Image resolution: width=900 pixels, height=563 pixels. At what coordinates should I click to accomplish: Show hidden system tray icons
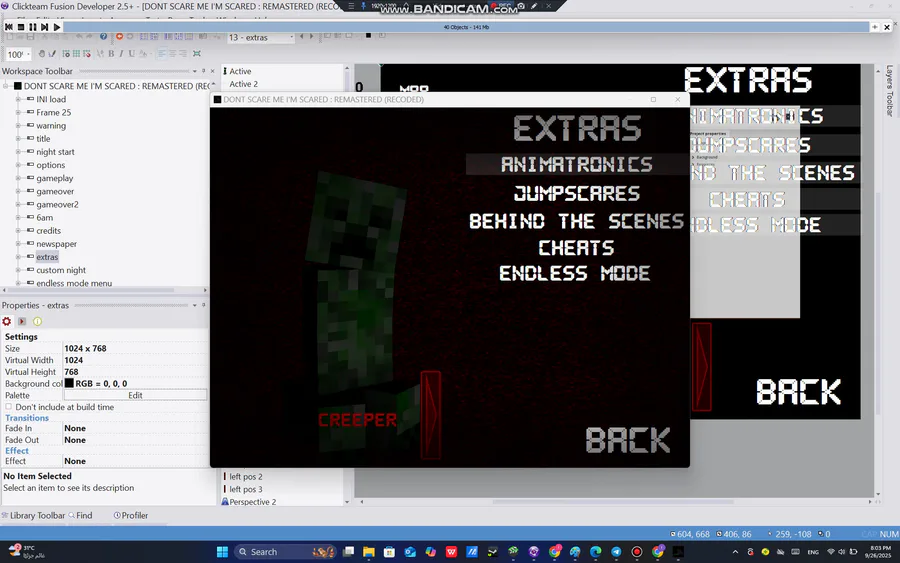[x=735, y=552]
